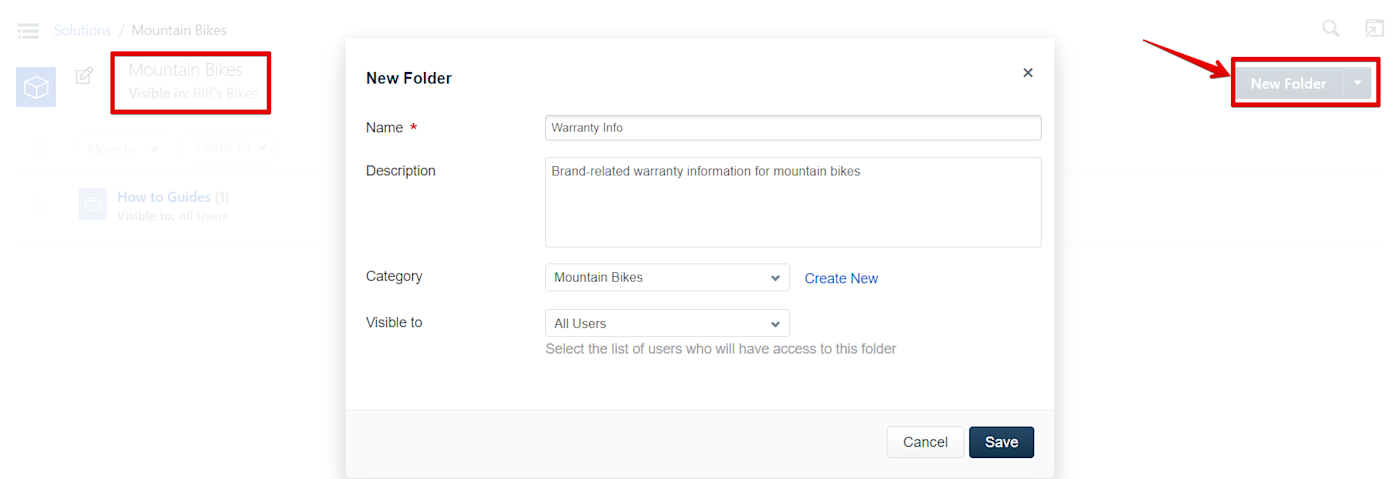
Task: Click into the Name input field
Action: (x=793, y=128)
